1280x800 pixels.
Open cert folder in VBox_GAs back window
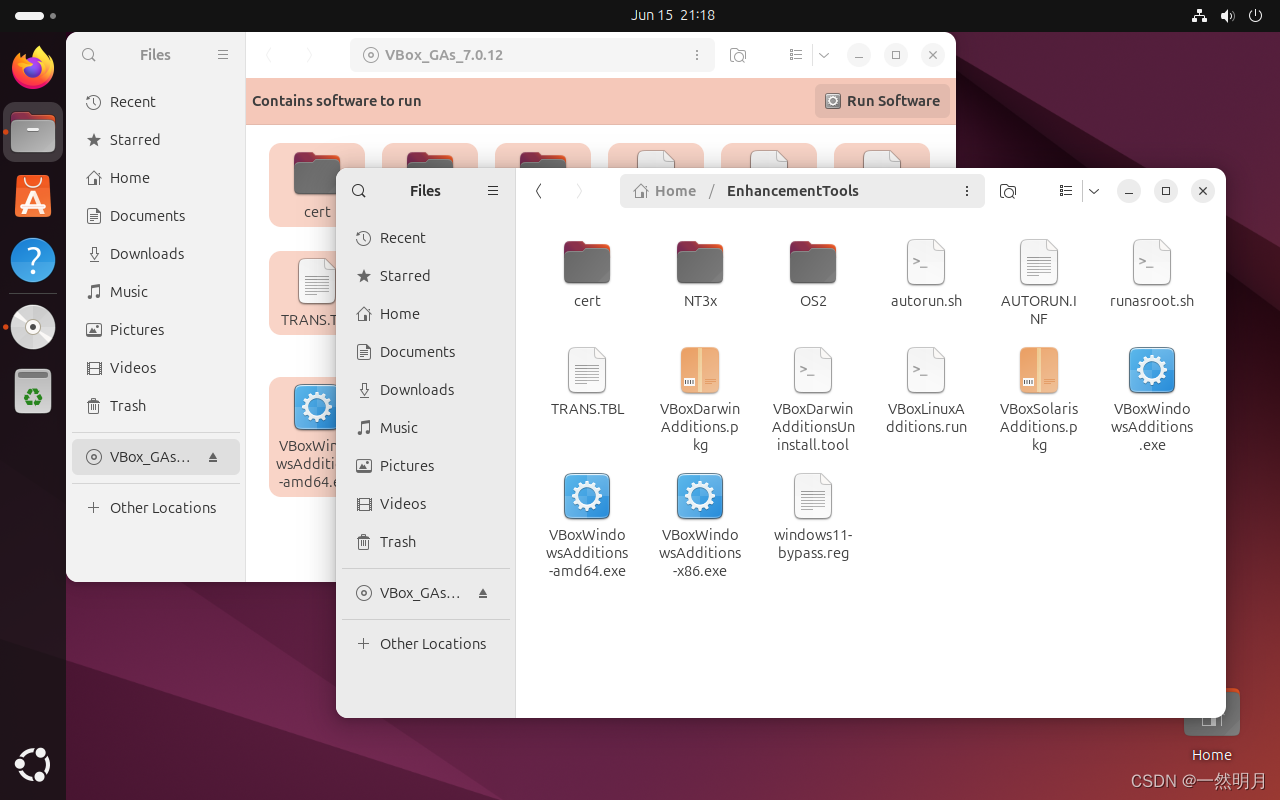316,185
